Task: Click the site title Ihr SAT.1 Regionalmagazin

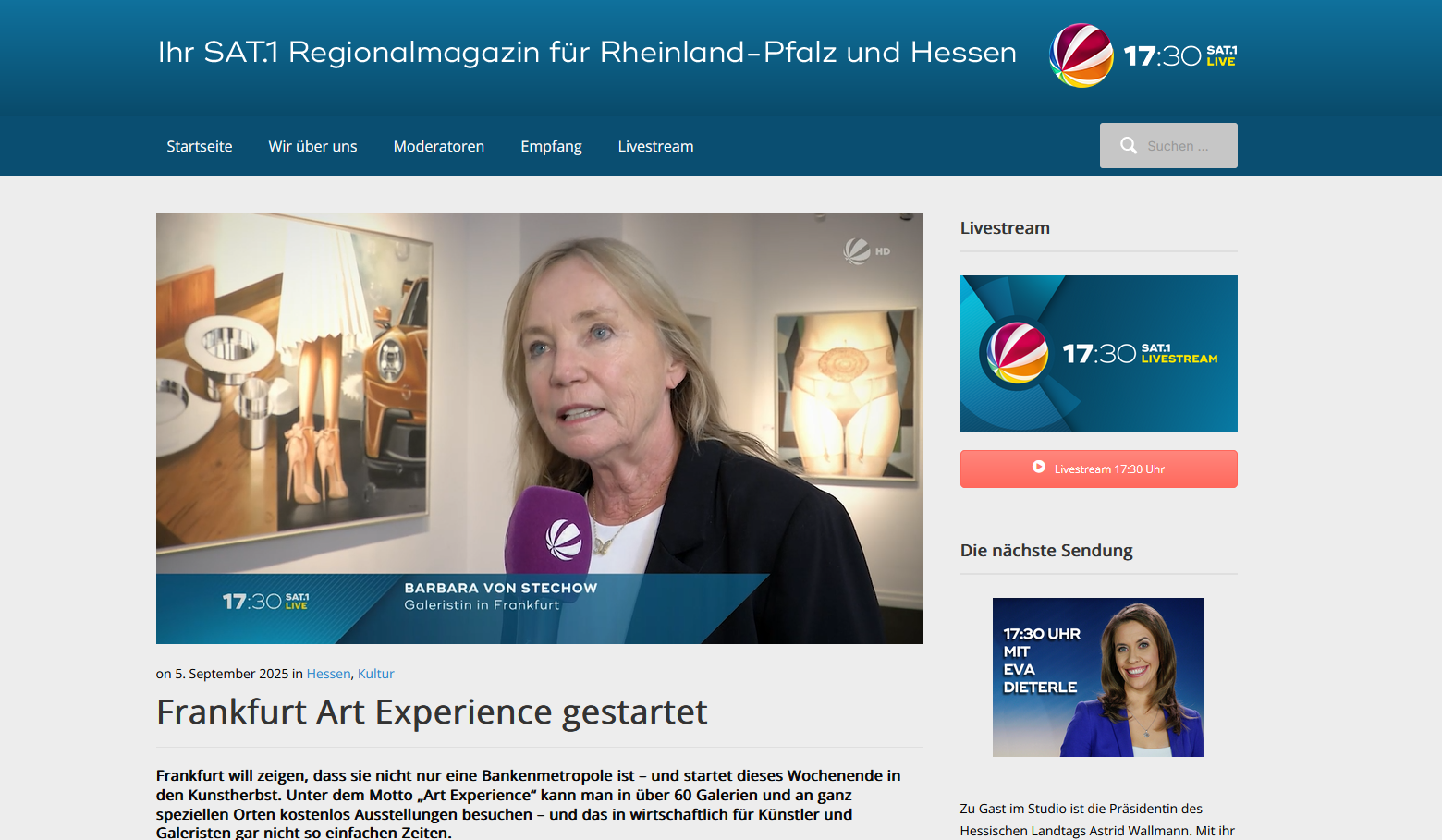Action: coord(587,53)
